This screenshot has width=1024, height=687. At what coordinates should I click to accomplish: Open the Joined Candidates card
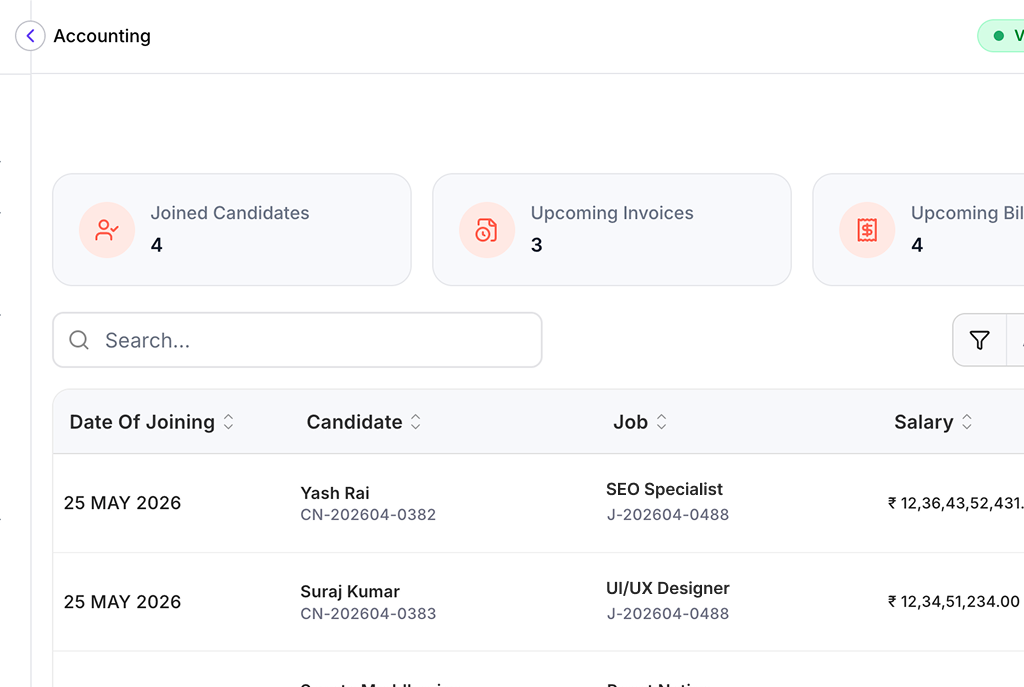232,229
